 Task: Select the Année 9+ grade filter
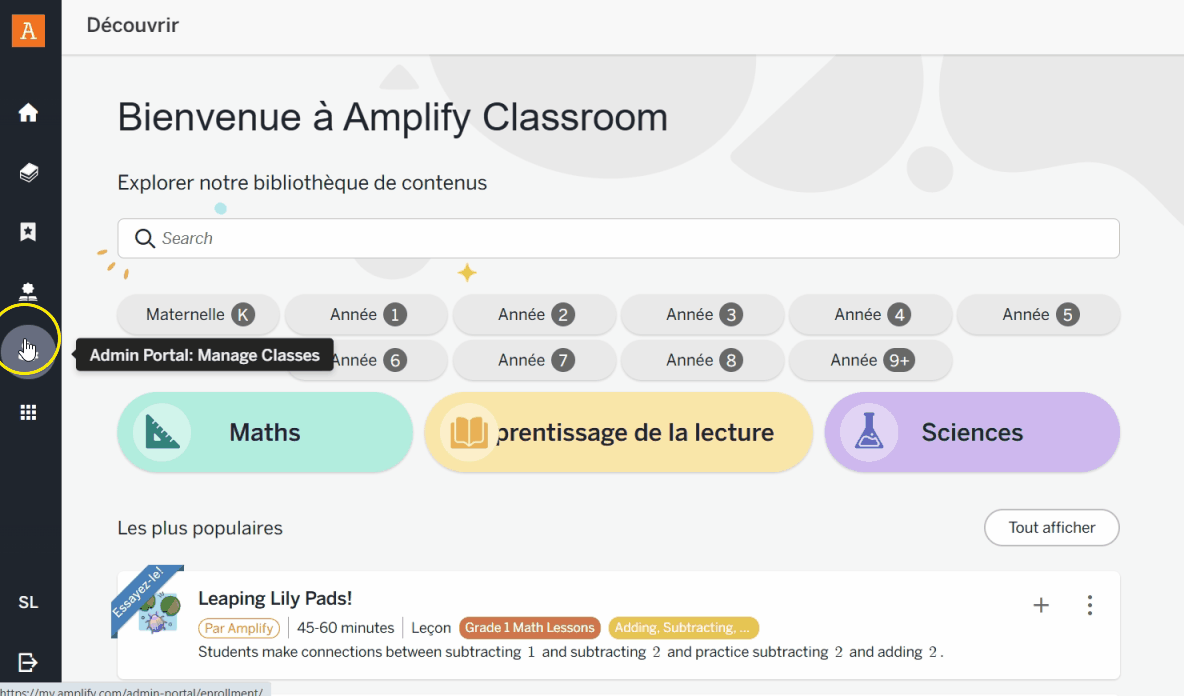coord(871,360)
